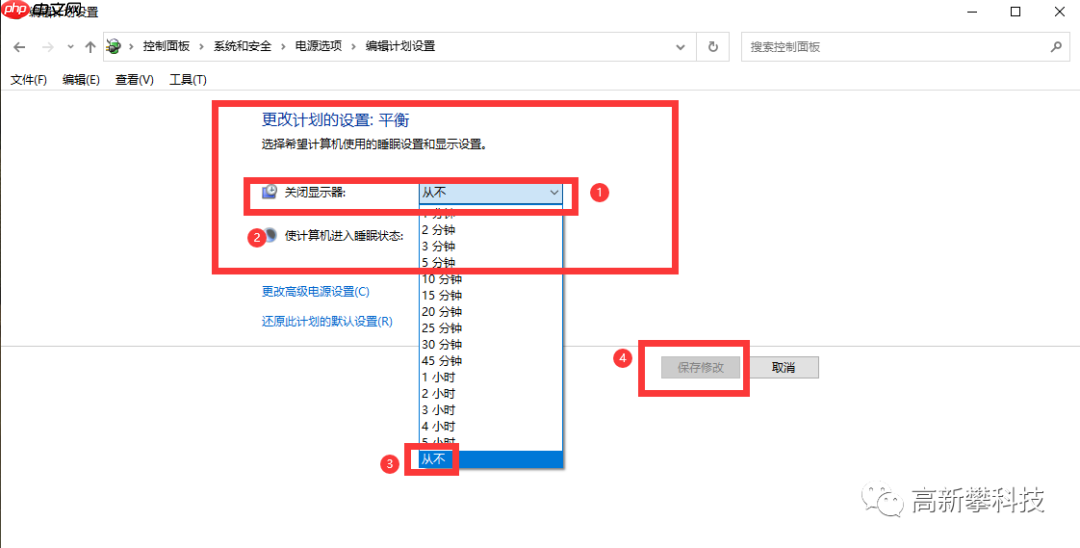Select 30 分钟 from the list
This screenshot has height=548, width=1080.
point(491,344)
